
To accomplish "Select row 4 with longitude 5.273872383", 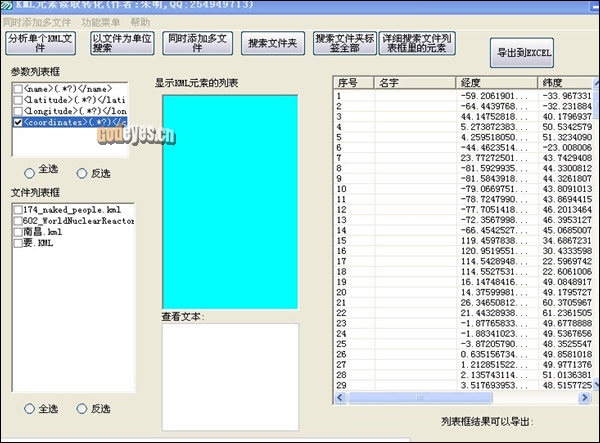I will coord(463,127).
